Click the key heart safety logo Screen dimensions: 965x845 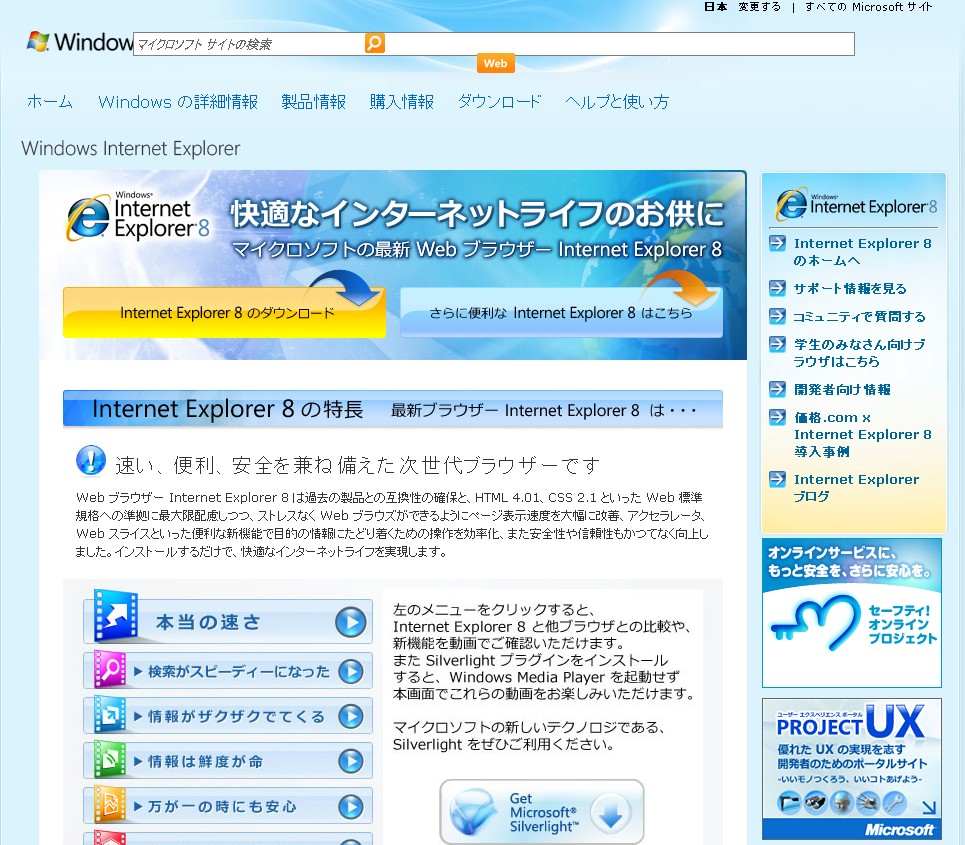(x=815, y=622)
